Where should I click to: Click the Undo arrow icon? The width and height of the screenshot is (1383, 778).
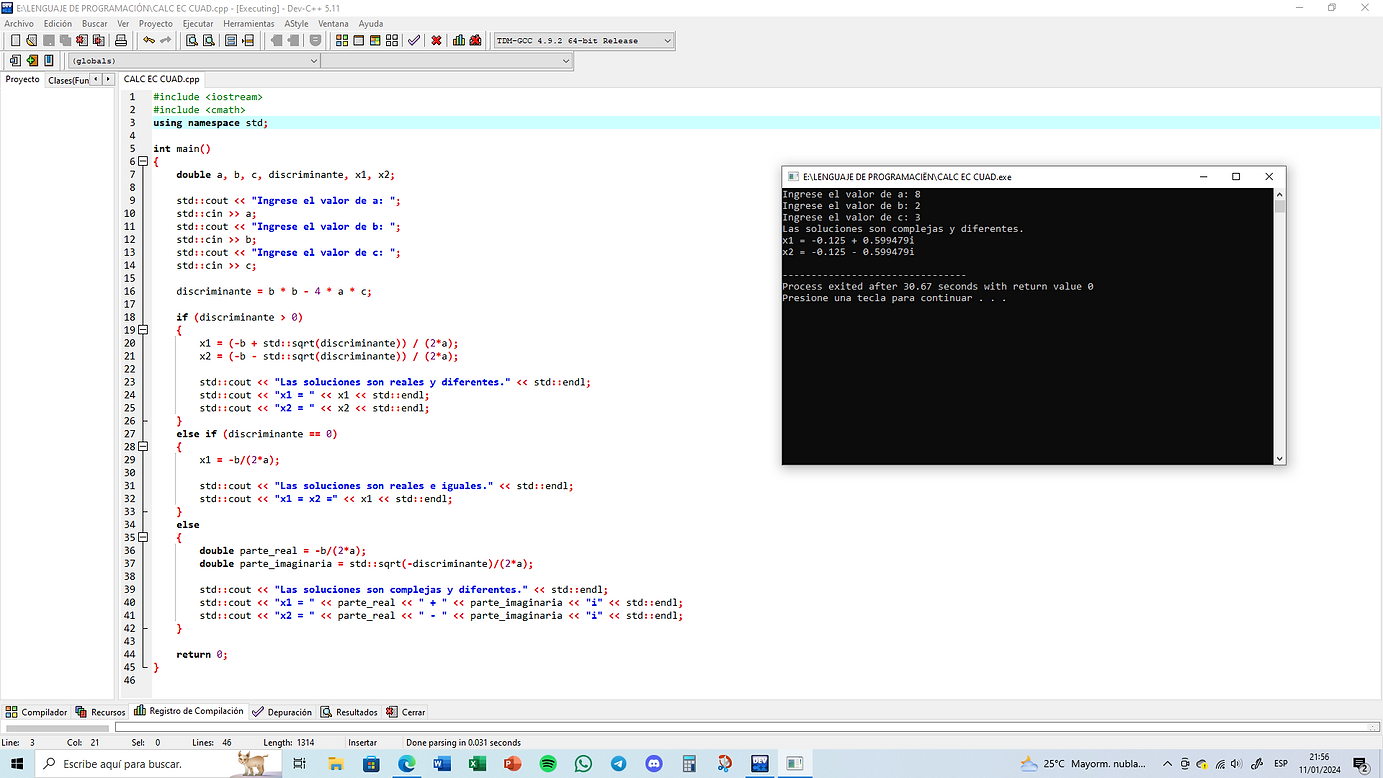click(149, 40)
